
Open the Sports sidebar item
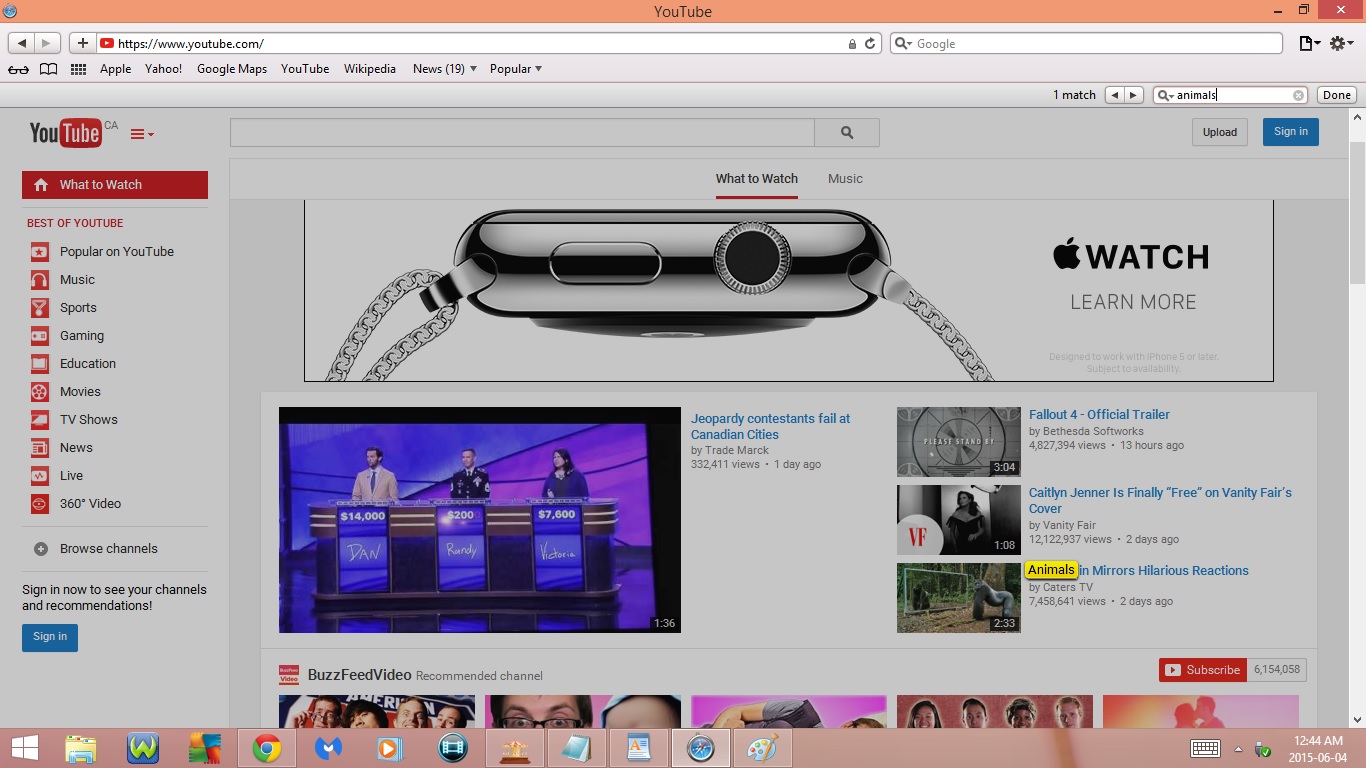click(78, 308)
